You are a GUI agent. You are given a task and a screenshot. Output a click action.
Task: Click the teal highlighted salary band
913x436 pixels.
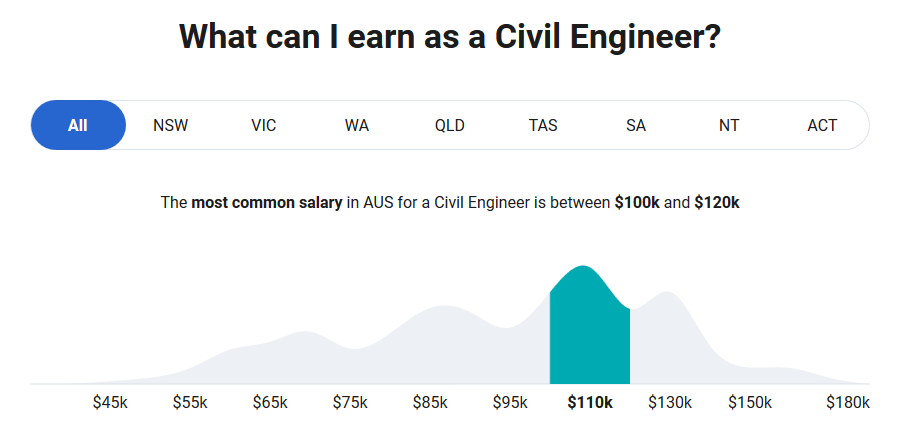coord(590,332)
